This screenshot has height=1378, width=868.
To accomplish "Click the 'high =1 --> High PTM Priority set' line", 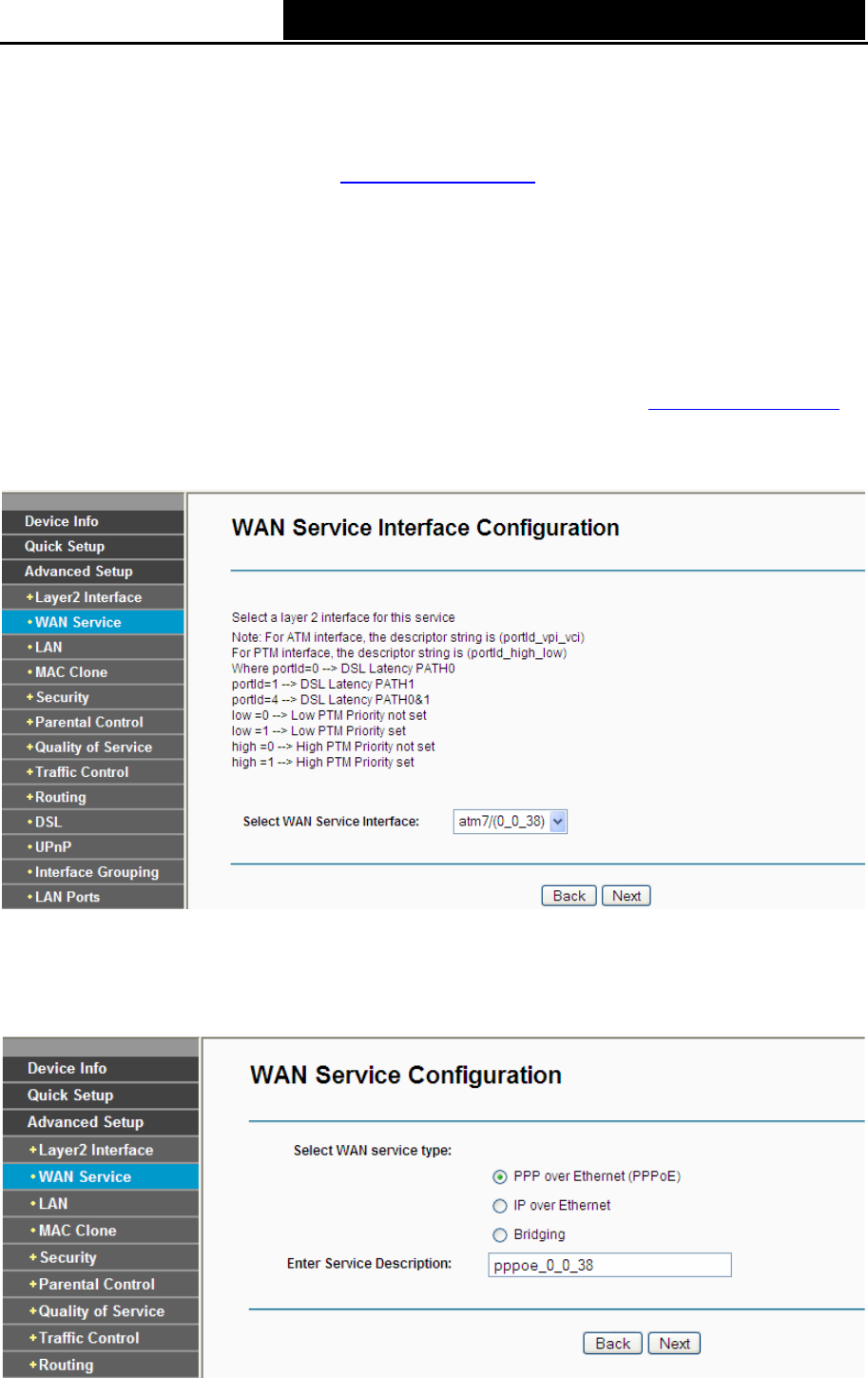I will 323,762.
